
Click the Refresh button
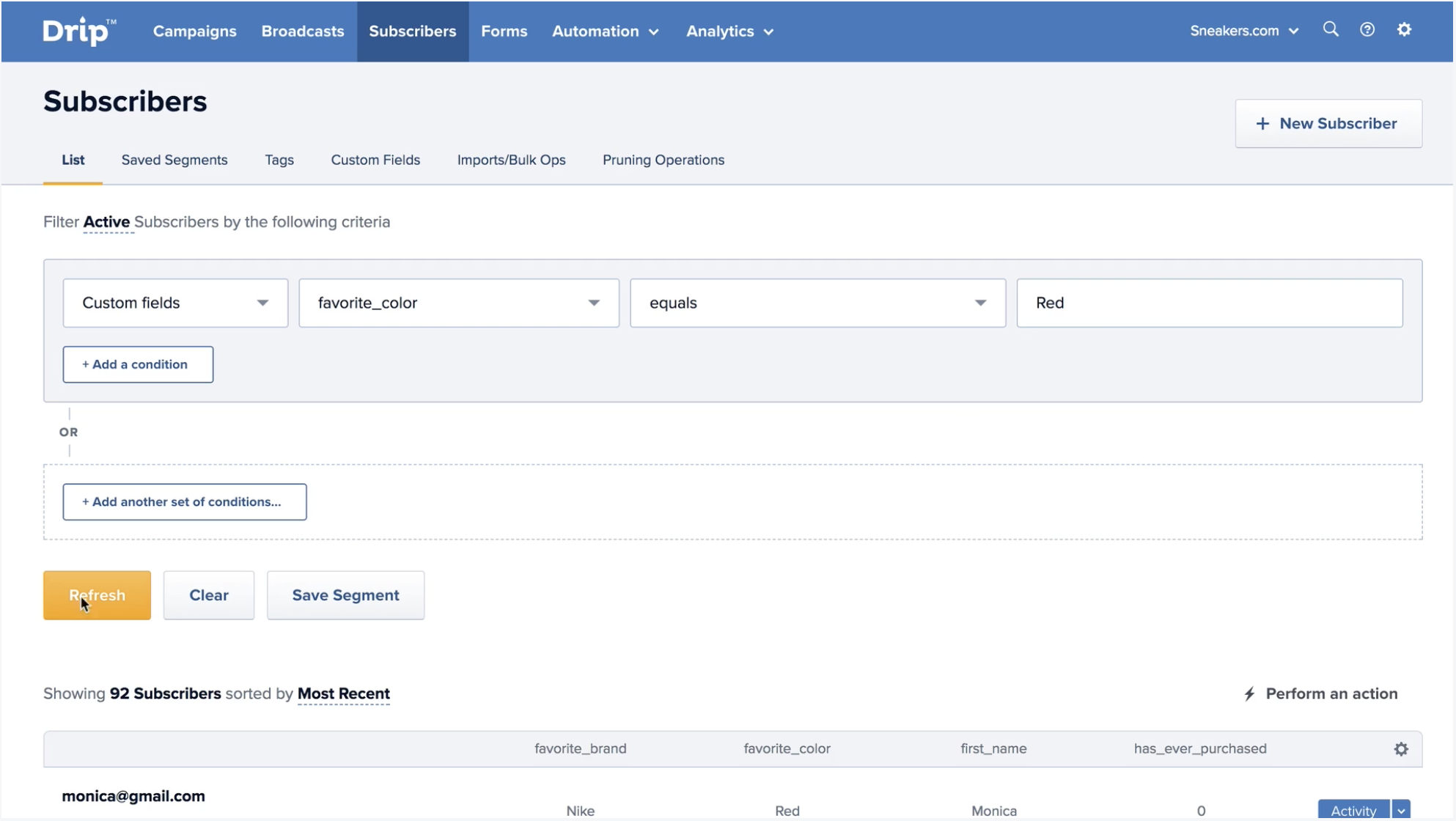[97, 595]
